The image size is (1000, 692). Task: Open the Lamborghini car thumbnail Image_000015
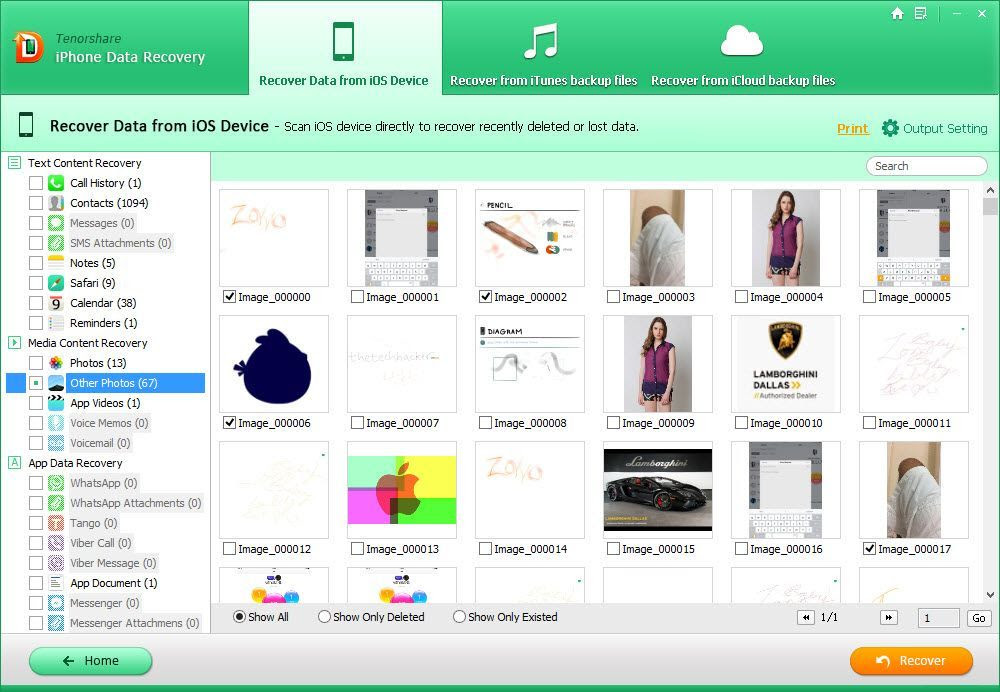[x=658, y=490]
